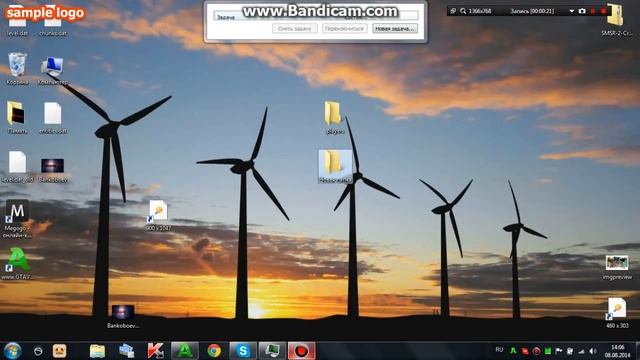Image resolution: width=640 pixels, height=360 pixels.
Task: Click the Bandicam window-mode icon
Action: click(453, 11)
